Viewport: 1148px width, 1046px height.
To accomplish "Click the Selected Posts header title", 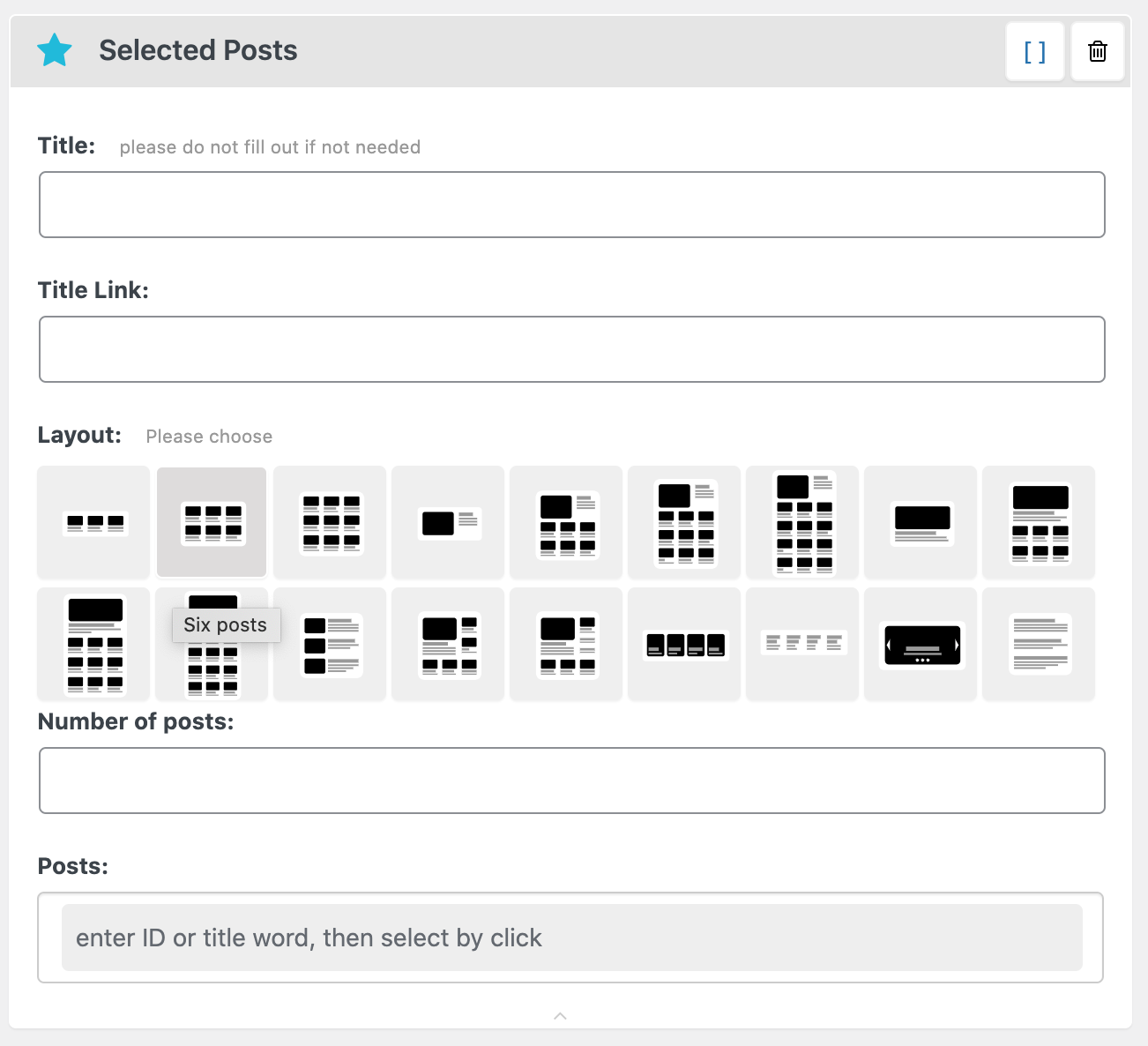I will tap(198, 50).
